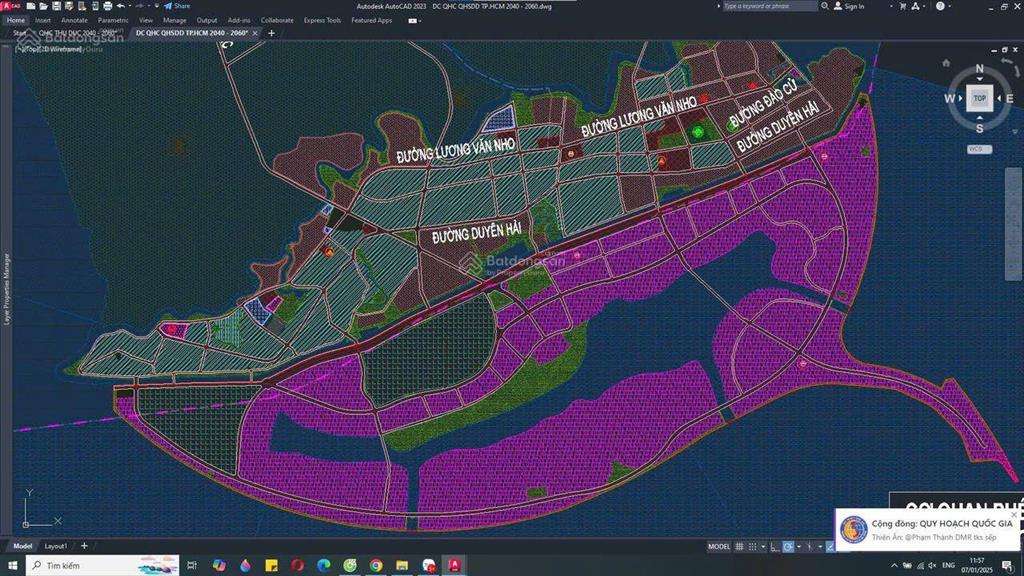Screen dimensions: 1024x576
Task: Add a new drawing tab with plus button
Action: (272, 33)
